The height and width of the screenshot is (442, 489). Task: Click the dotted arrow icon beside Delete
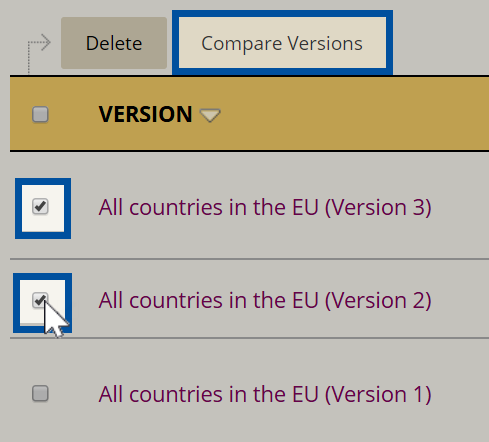click(39, 53)
